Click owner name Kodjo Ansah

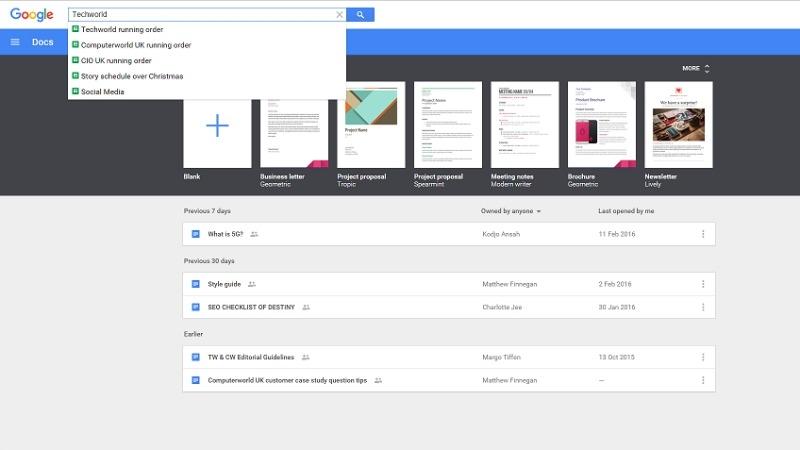[x=501, y=234]
